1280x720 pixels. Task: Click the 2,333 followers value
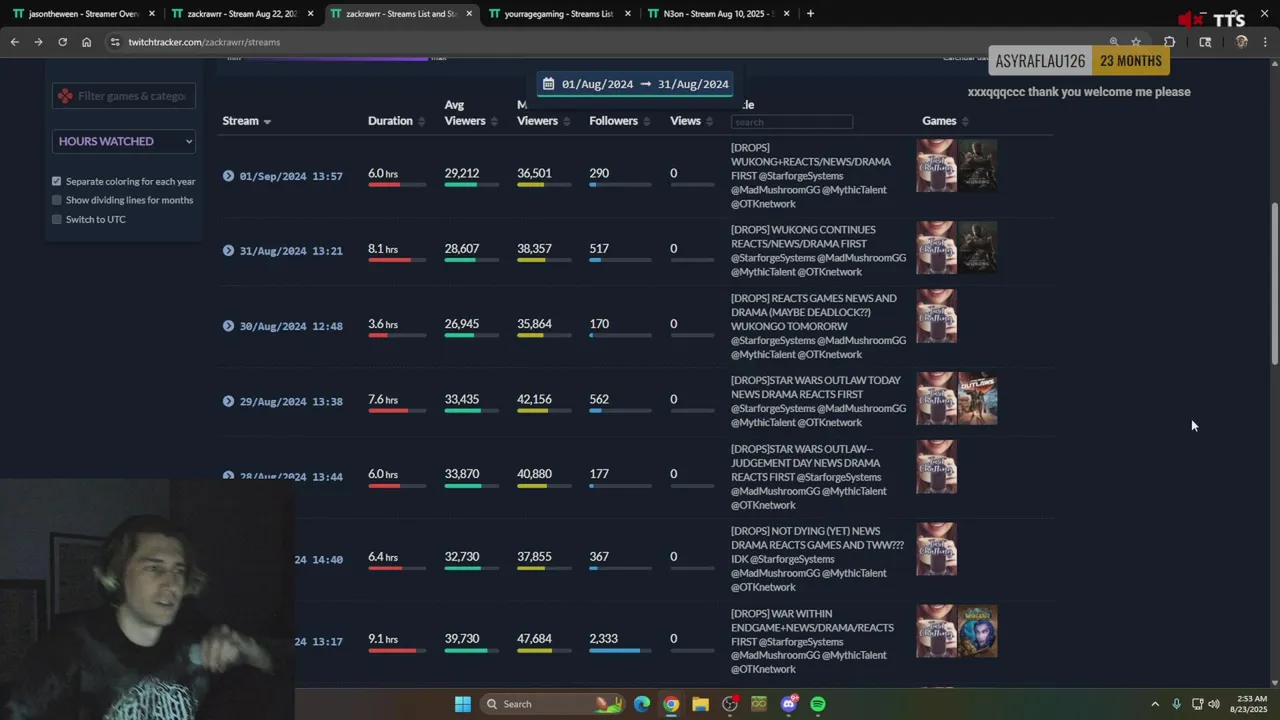(604, 638)
